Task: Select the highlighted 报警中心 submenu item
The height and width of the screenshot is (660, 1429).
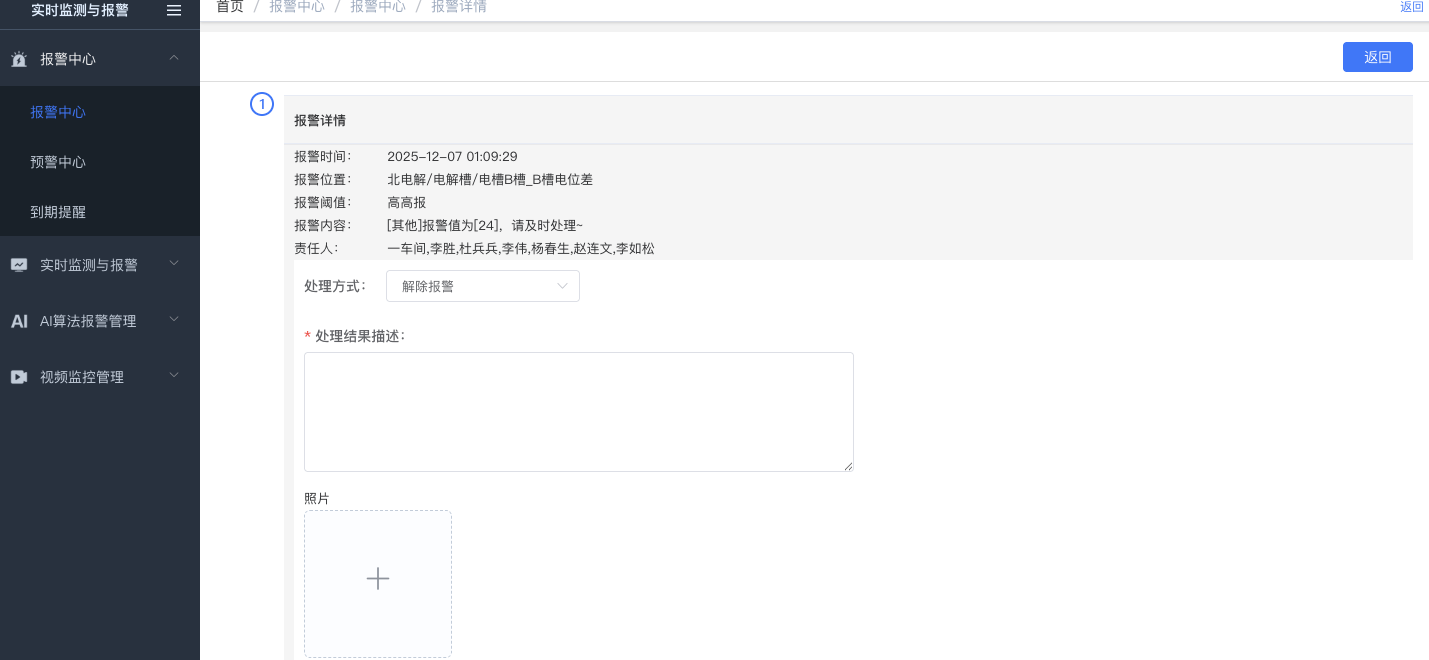Action: point(58,112)
